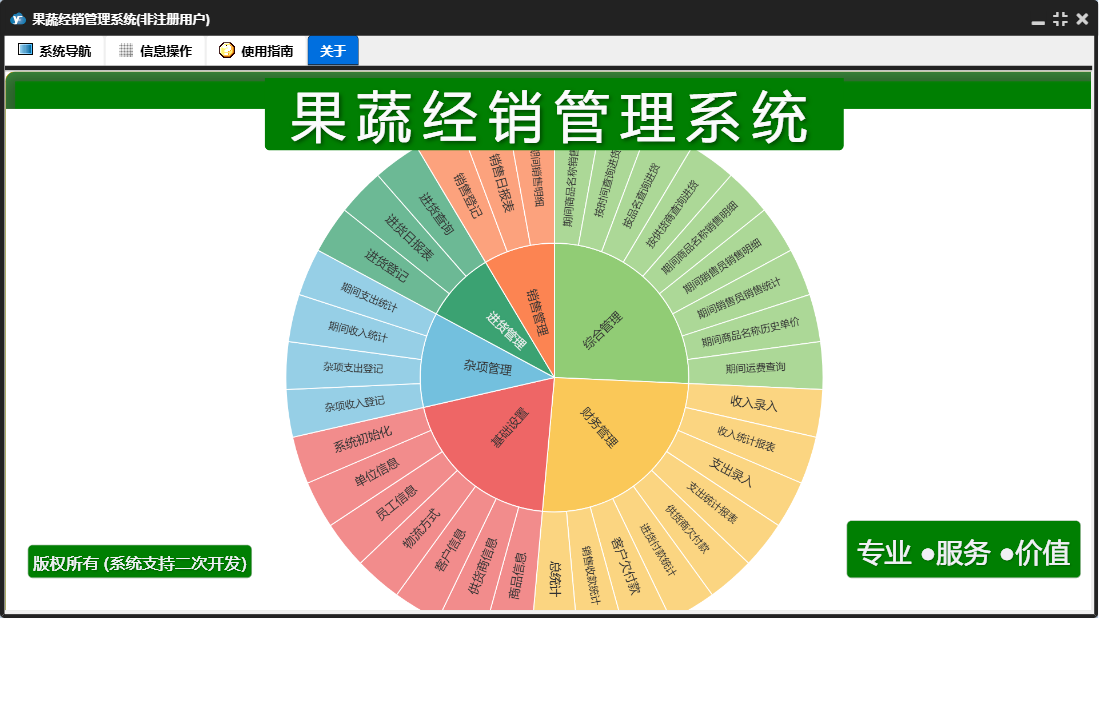Click the 期间销售员销售明细 segment
The height and width of the screenshot is (723, 1099).
(722, 266)
